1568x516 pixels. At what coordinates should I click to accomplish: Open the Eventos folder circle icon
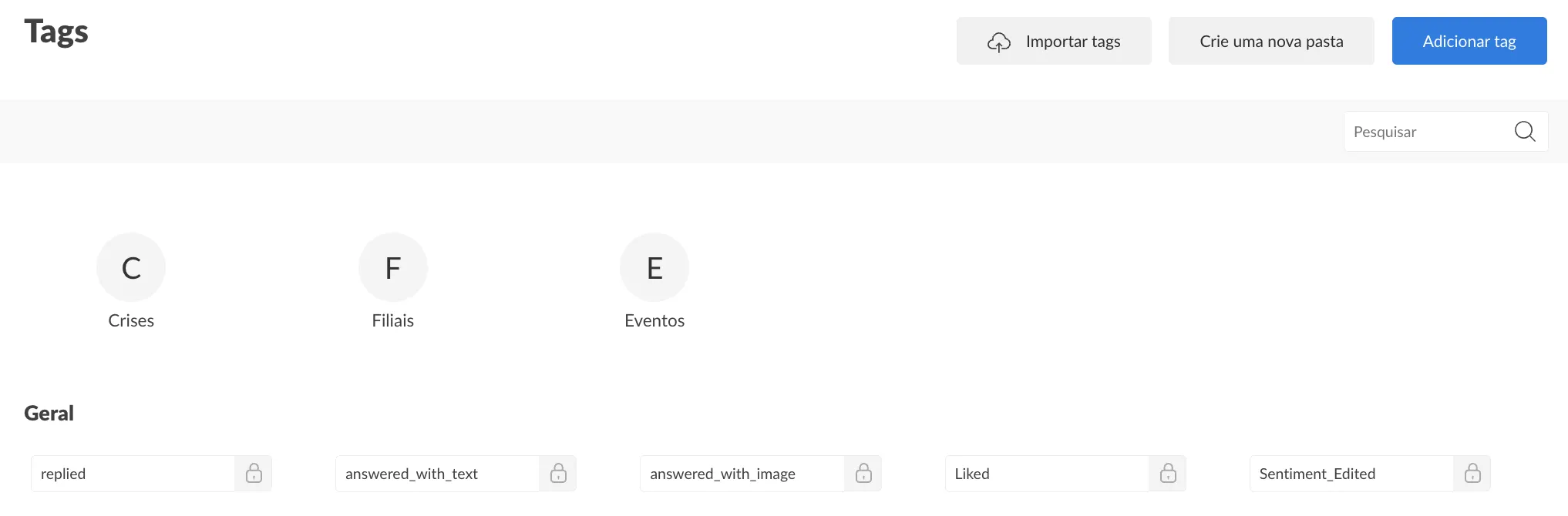(654, 267)
